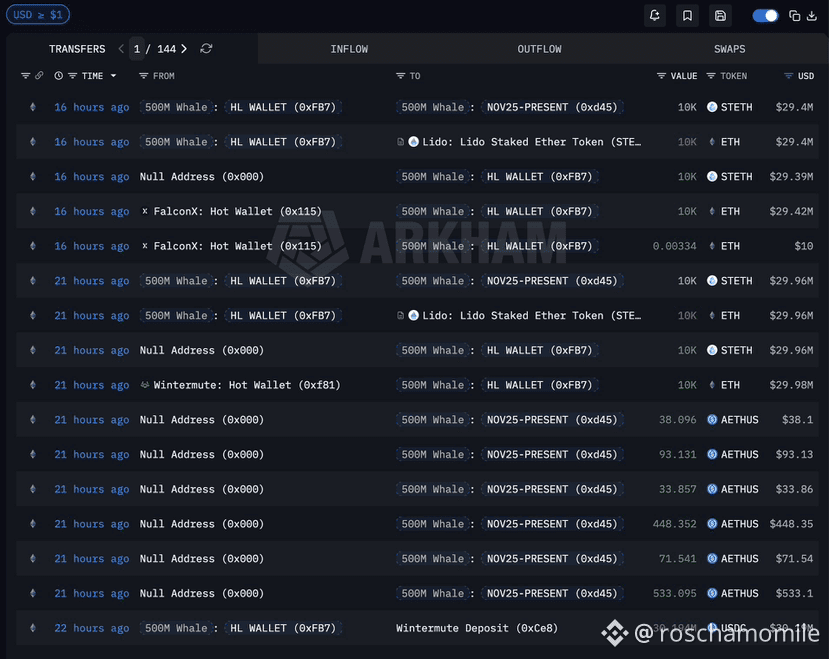Open Wintermute: Hot Wallet (0xf81) sender

pos(247,385)
